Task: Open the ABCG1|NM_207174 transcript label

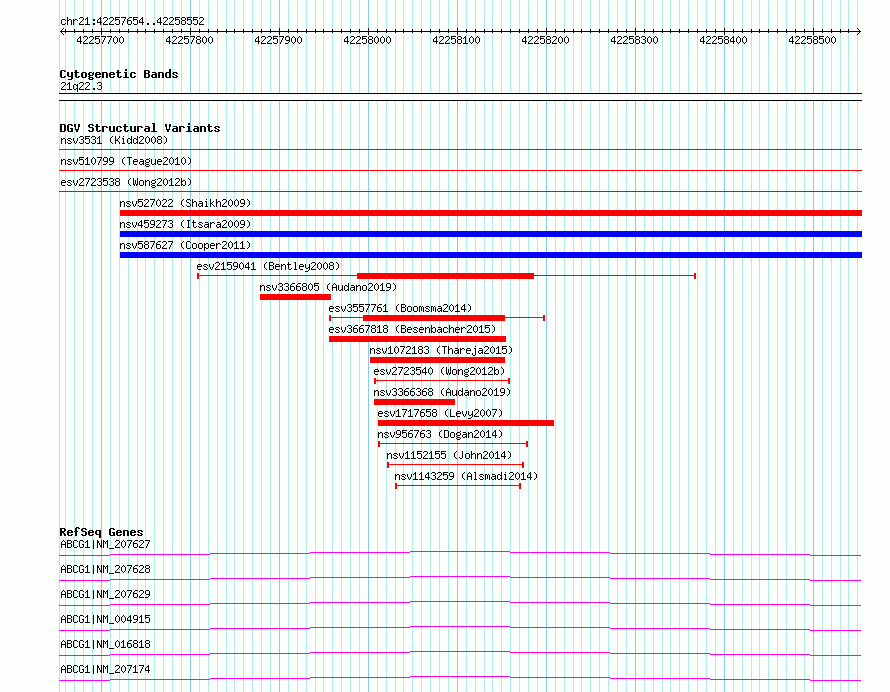Action: coord(106,669)
